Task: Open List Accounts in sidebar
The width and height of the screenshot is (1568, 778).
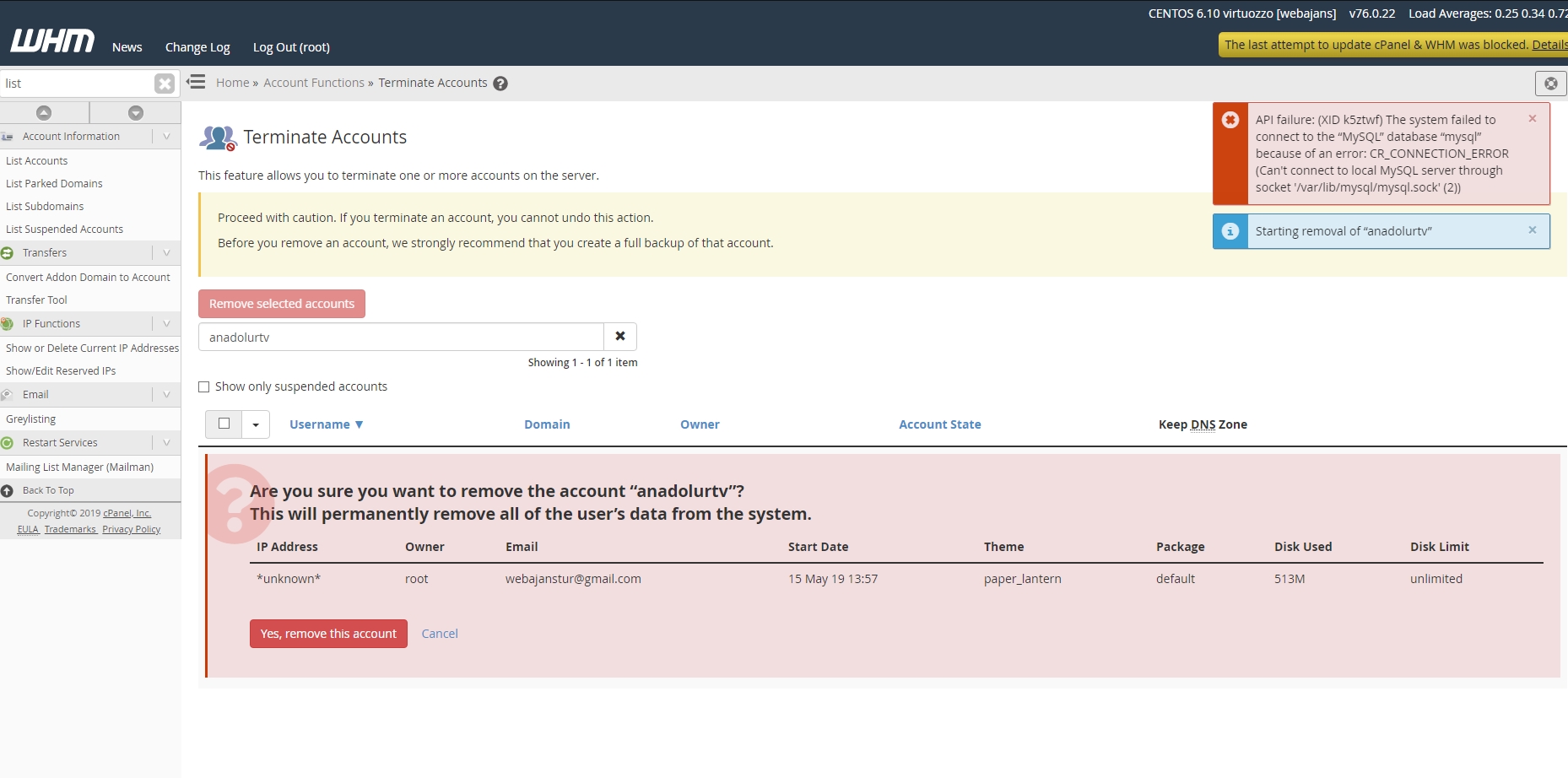Action: pyautogui.click(x=36, y=161)
